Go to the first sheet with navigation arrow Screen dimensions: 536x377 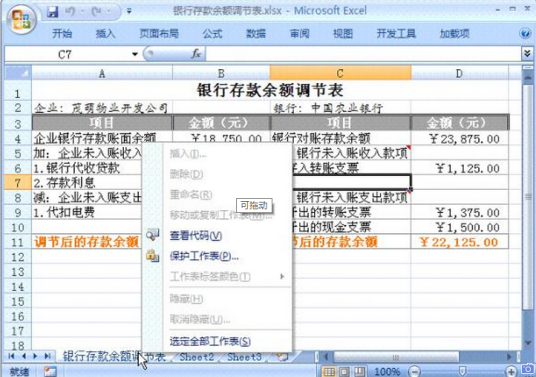click(11, 356)
